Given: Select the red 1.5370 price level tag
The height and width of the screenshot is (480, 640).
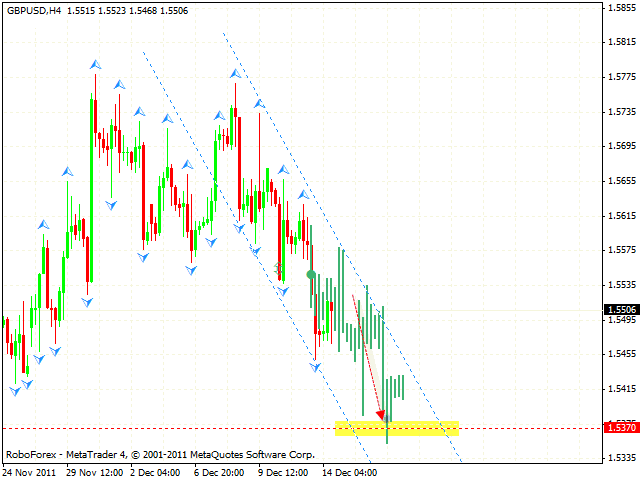Looking at the screenshot, I should (x=622, y=428).
